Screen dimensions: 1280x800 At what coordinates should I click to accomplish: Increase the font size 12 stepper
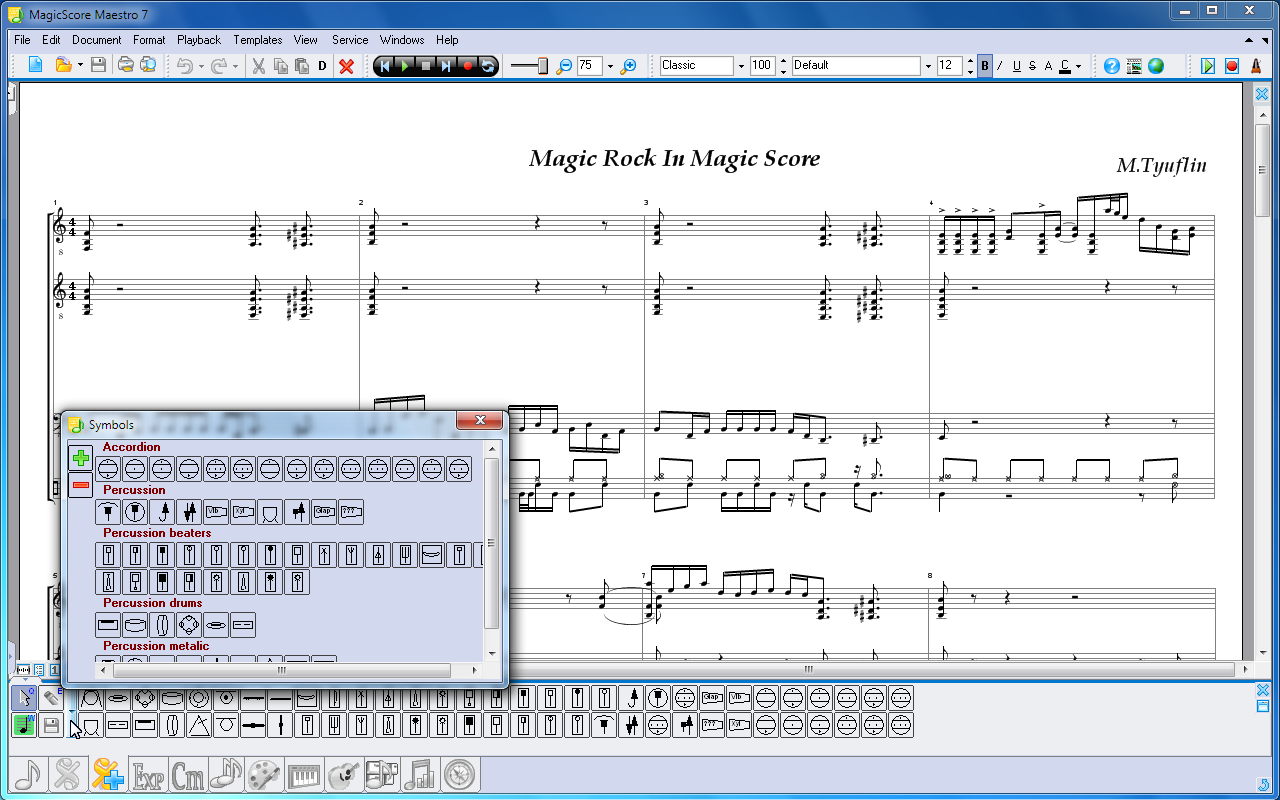pyautogui.click(x=970, y=61)
